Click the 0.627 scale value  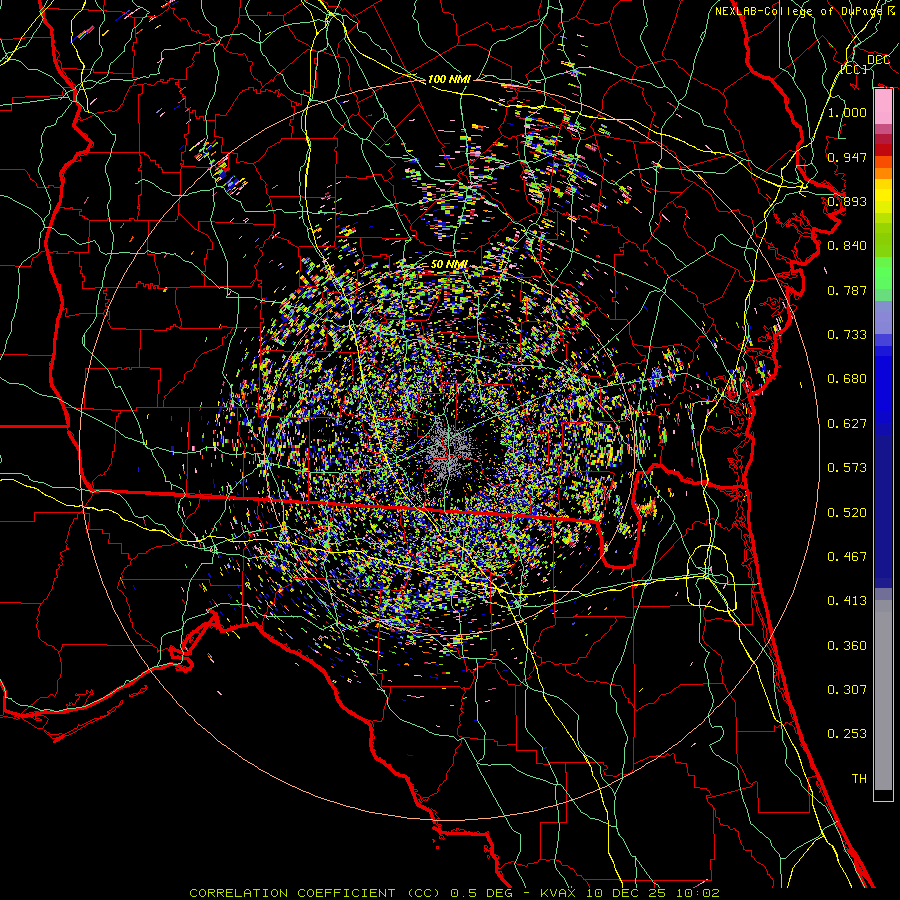[847, 424]
